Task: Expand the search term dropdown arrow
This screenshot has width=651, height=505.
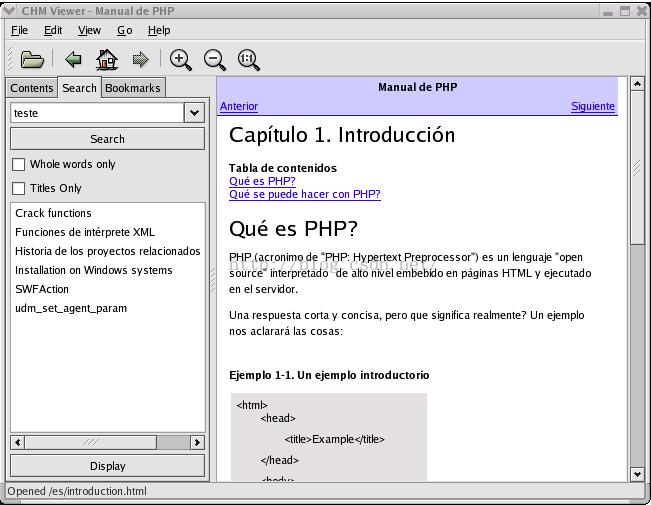Action: coord(194,113)
